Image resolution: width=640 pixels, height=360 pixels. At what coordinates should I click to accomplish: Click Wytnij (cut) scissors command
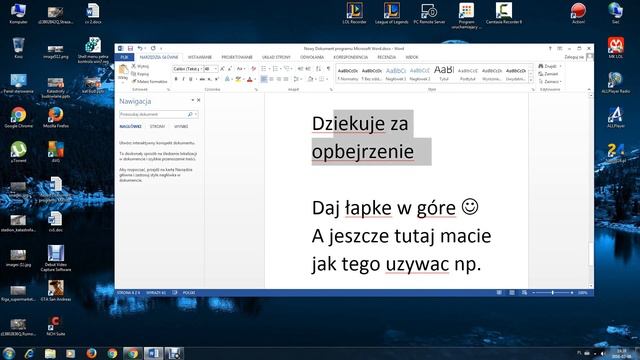click(140, 66)
